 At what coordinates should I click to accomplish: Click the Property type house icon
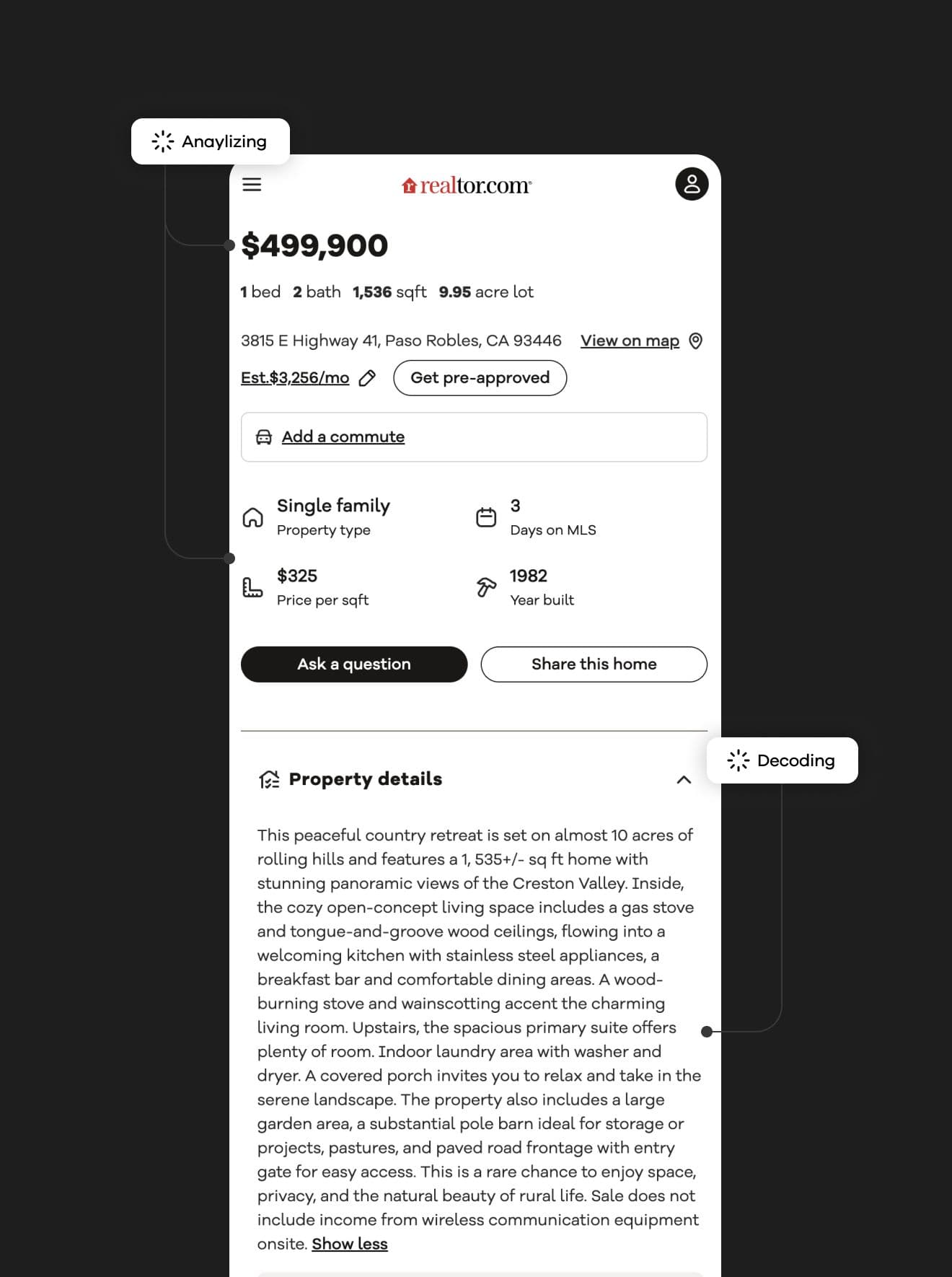pyautogui.click(x=253, y=517)
